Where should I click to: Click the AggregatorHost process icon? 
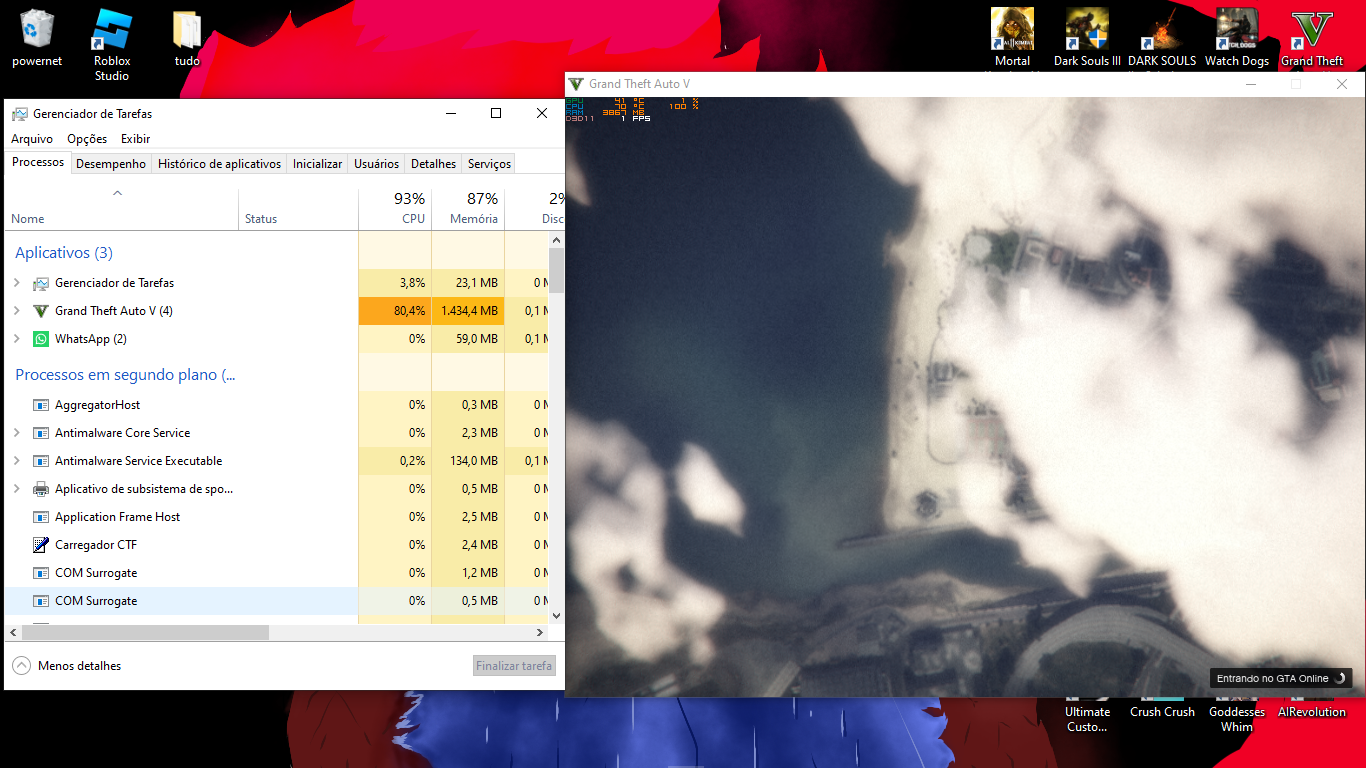click(x=41, y=405)
